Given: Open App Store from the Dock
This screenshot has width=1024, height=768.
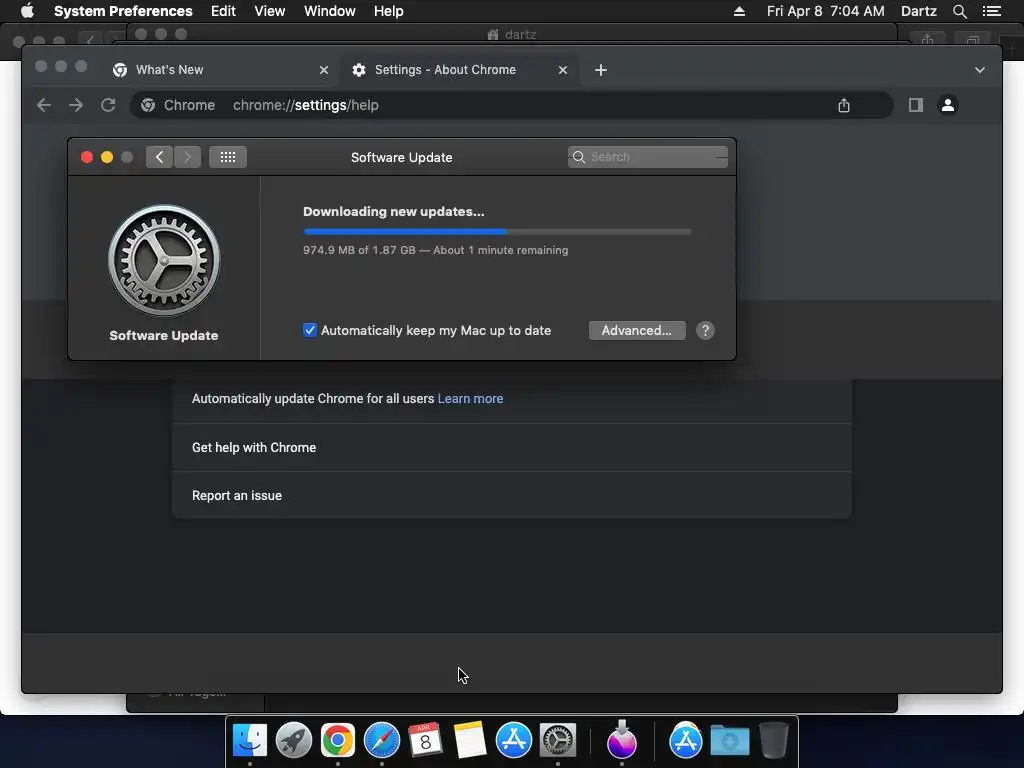Looking at the screenshot, I should tap(513, 740).
